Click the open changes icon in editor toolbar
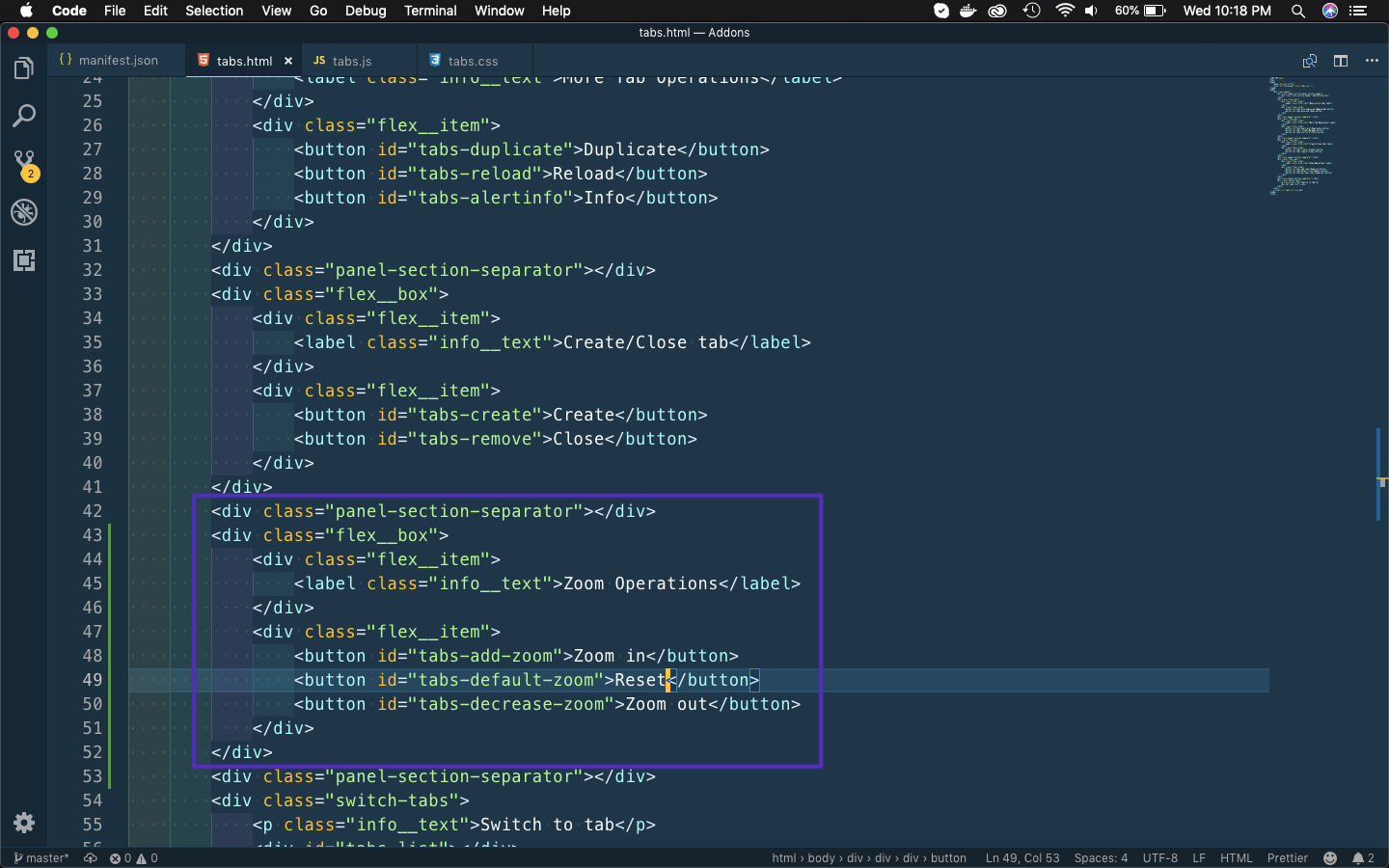Viewport: 1389px width, 868px height. pyautogui.click(x=1310, y=61)
